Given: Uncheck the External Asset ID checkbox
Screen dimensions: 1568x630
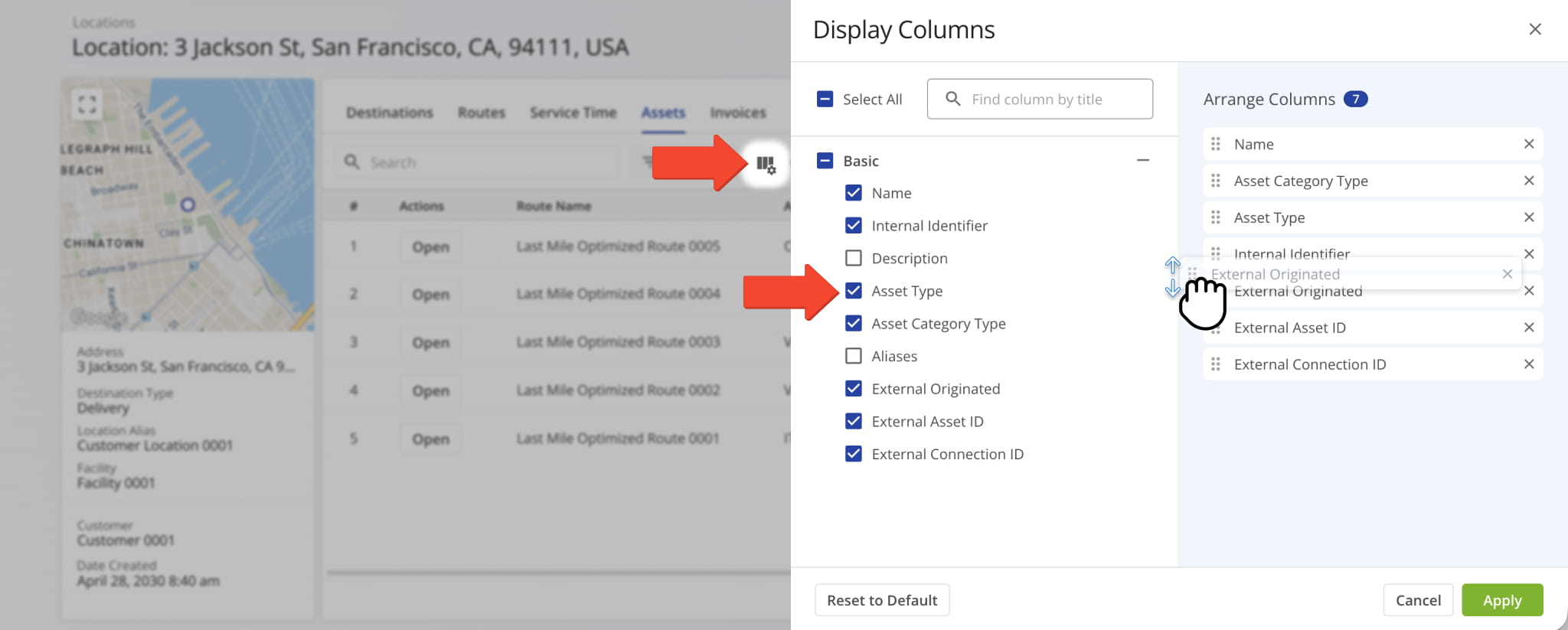Looking at the screenshot, I should pos(854,421).
